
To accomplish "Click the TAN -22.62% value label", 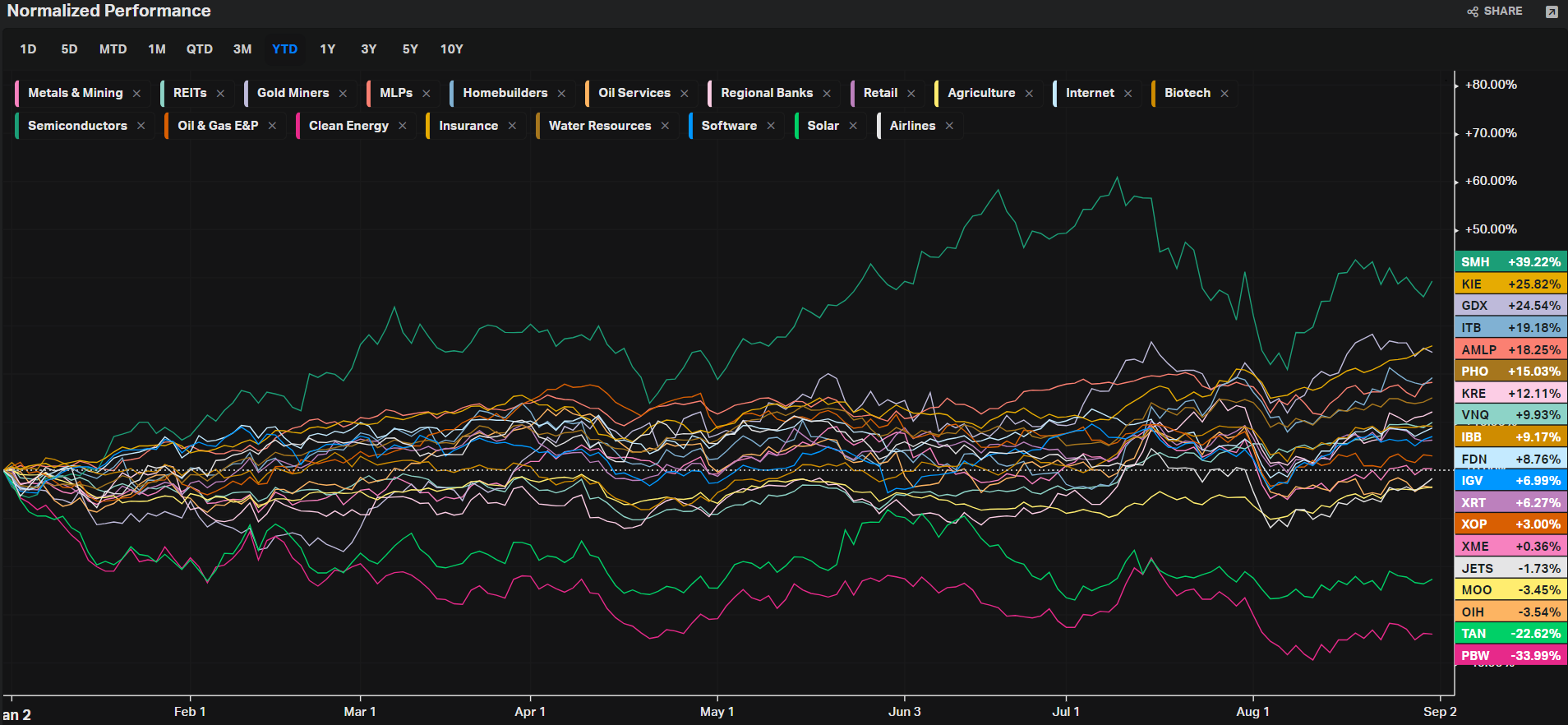I will [x=1510, y=634].
